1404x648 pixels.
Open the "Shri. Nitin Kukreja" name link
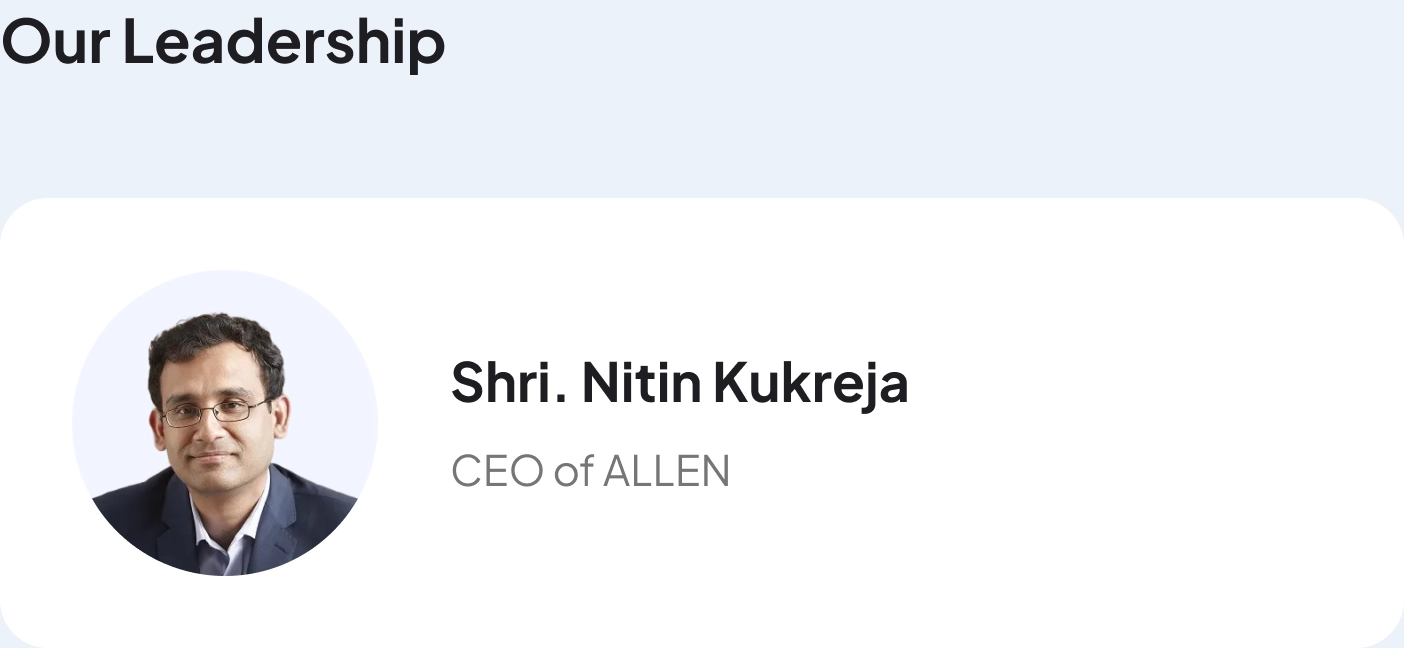click(x=679, y=383)
